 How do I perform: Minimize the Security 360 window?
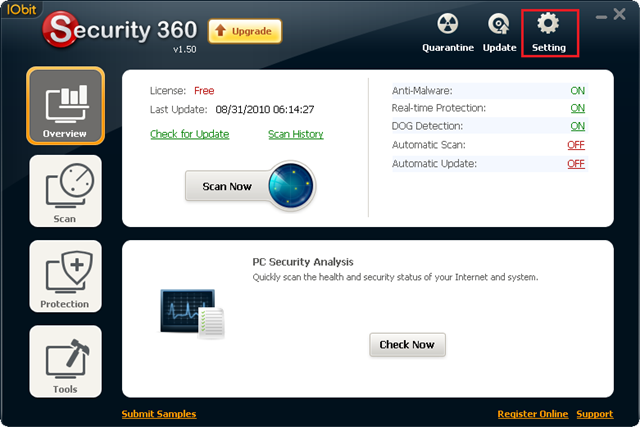click(601, 17)
